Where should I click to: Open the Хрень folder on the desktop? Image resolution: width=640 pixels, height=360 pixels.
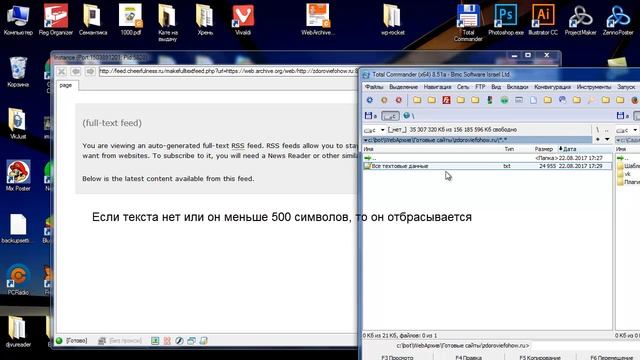tap(204, 19)
